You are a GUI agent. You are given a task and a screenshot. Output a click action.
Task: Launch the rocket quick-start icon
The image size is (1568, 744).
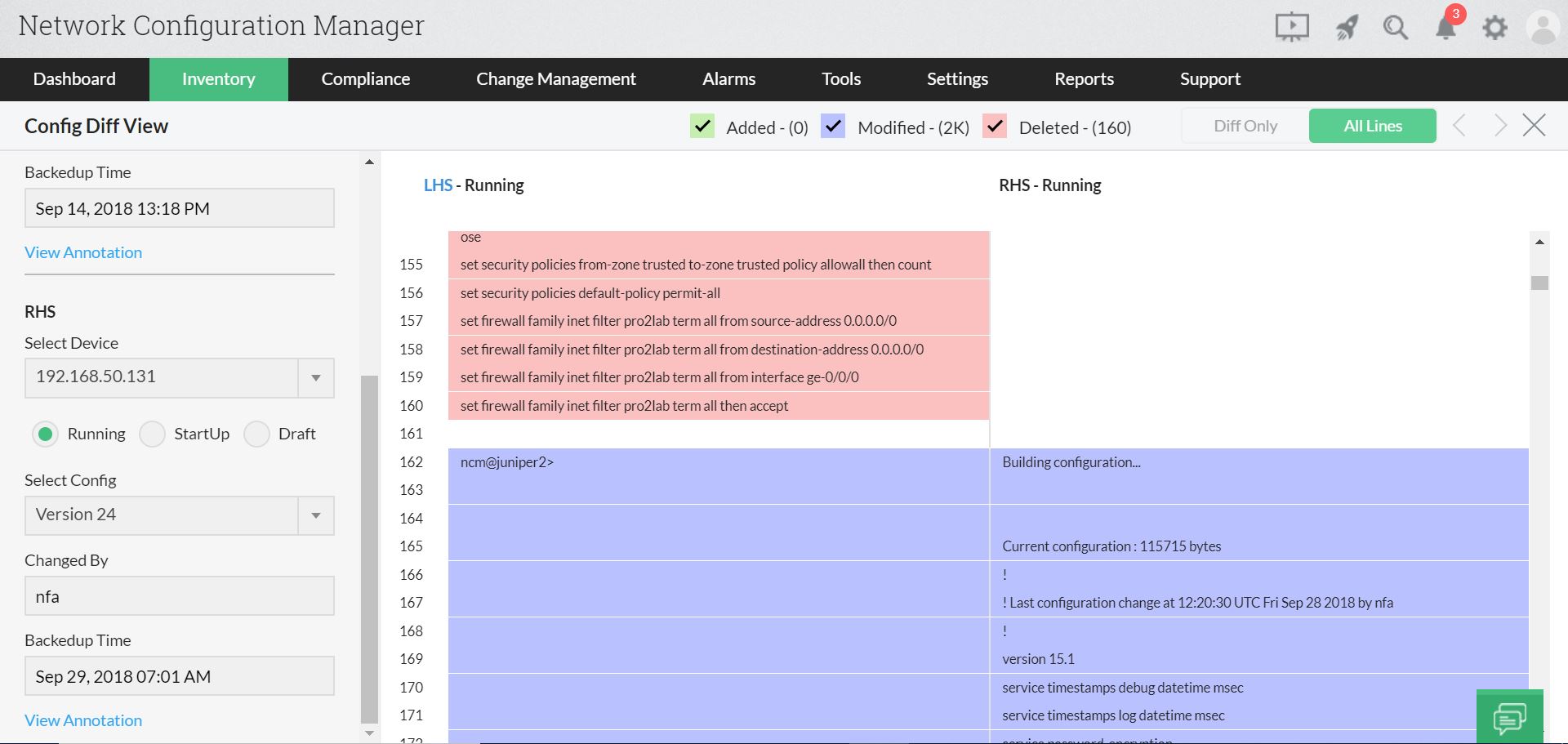coord(1346,27)
